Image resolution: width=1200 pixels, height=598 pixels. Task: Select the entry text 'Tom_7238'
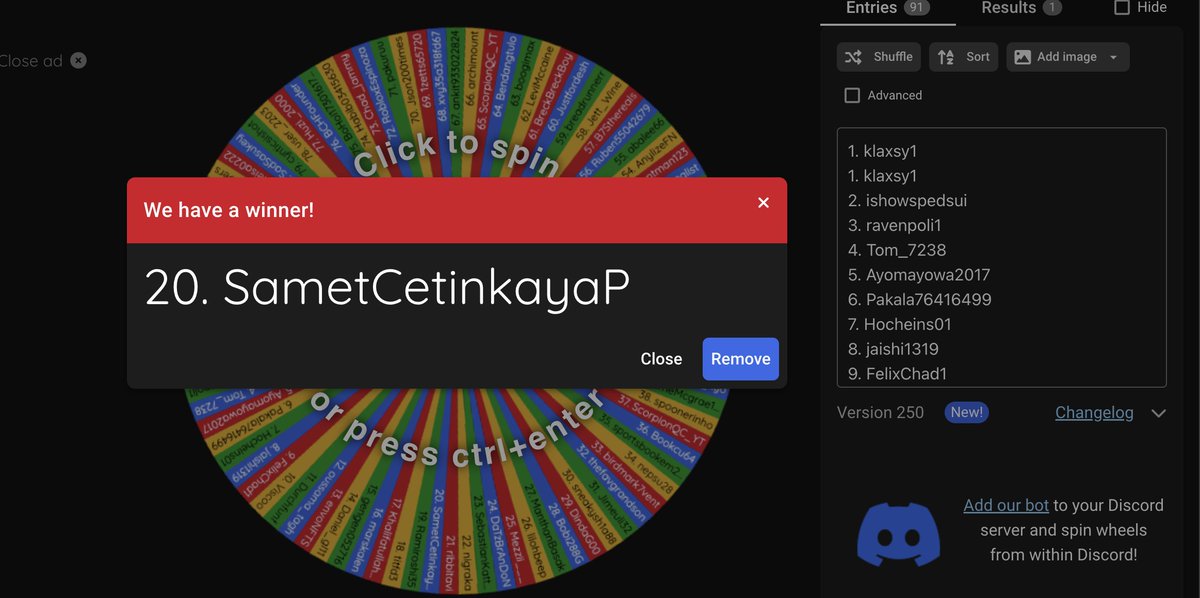906,250
